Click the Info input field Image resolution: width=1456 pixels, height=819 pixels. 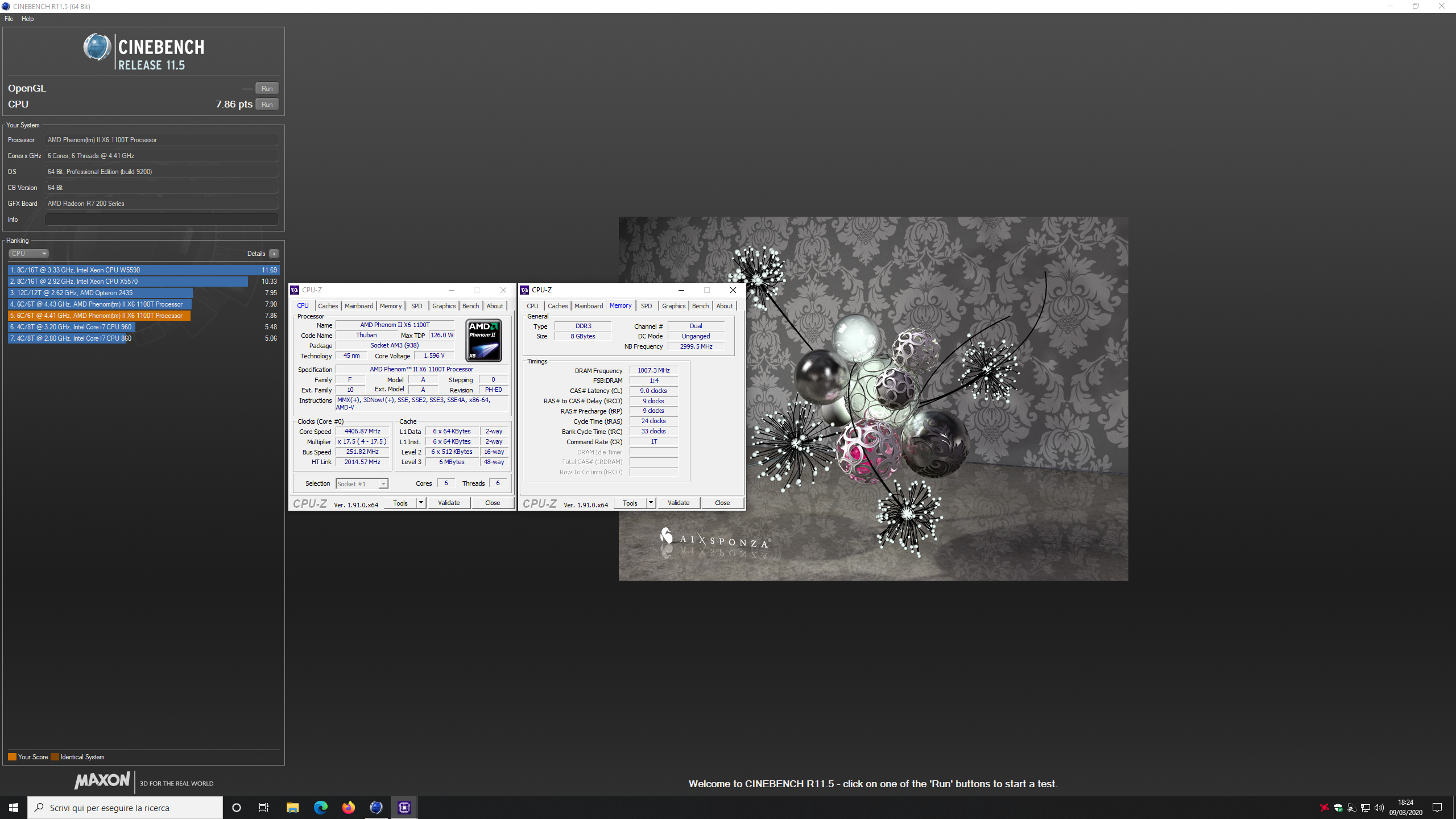point(162,220)
